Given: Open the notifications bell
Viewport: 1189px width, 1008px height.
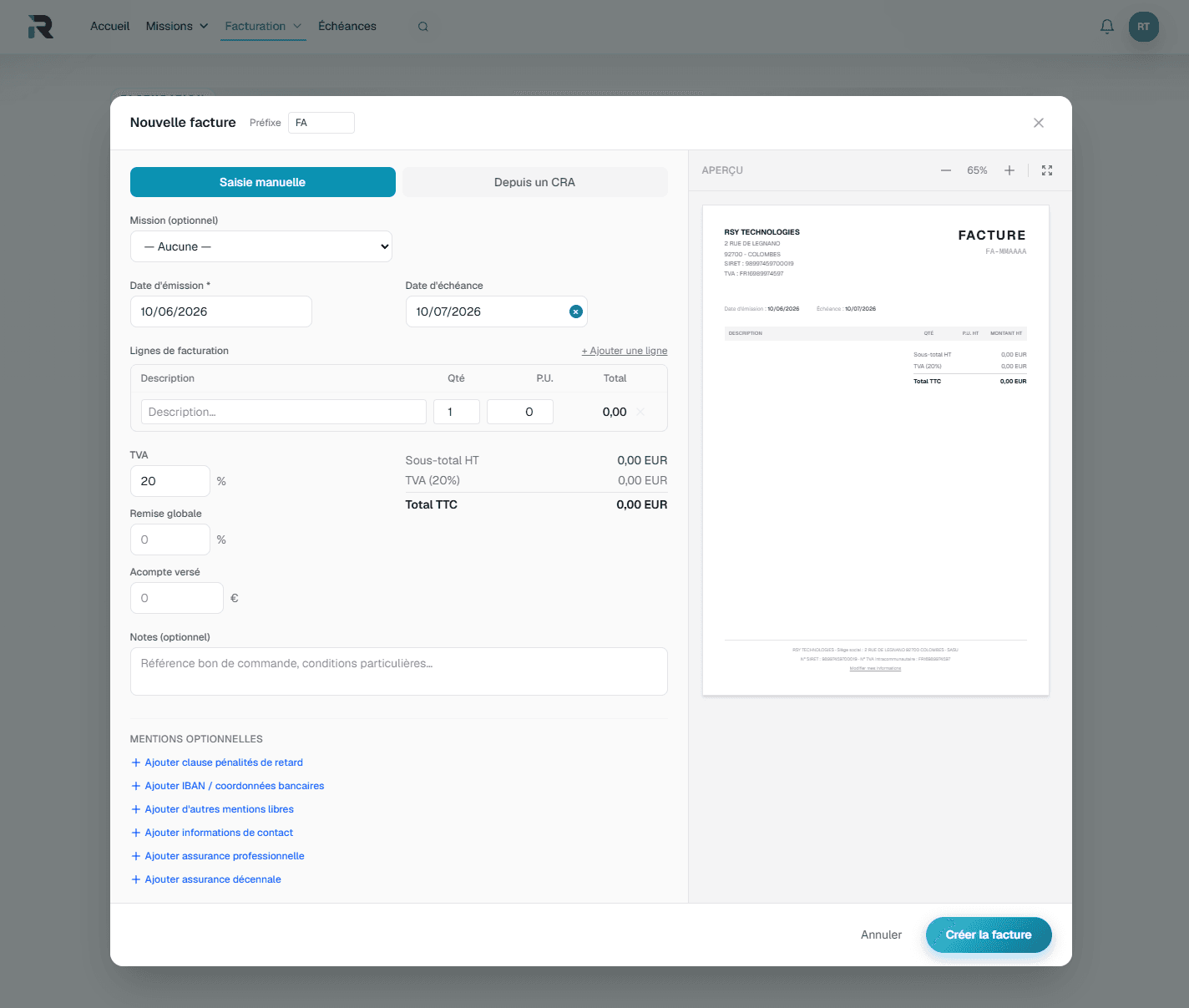Looking at the screenshot, I should [x=1107, y=27].
